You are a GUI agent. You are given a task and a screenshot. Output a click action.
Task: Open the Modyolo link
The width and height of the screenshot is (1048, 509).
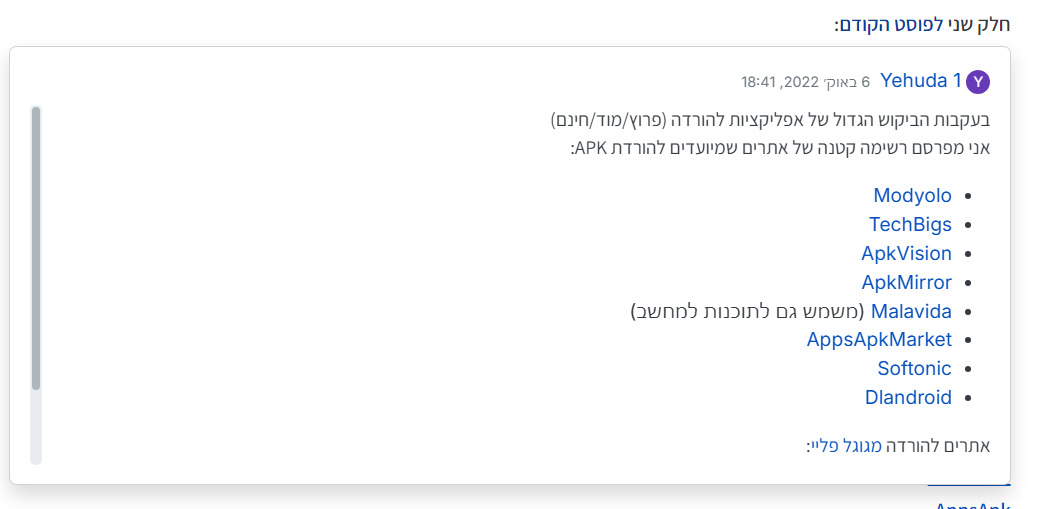[912, 196]
